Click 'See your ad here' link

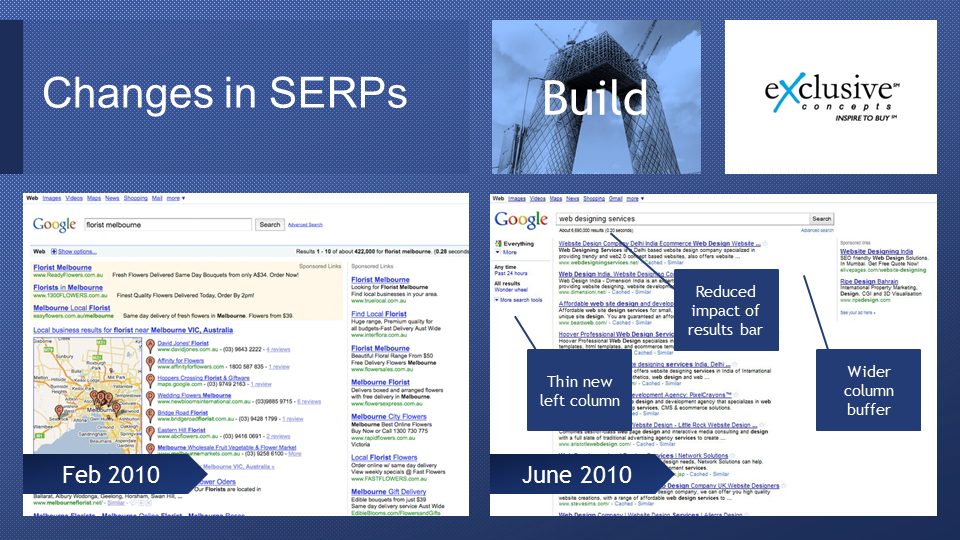[x=858, y=313]
